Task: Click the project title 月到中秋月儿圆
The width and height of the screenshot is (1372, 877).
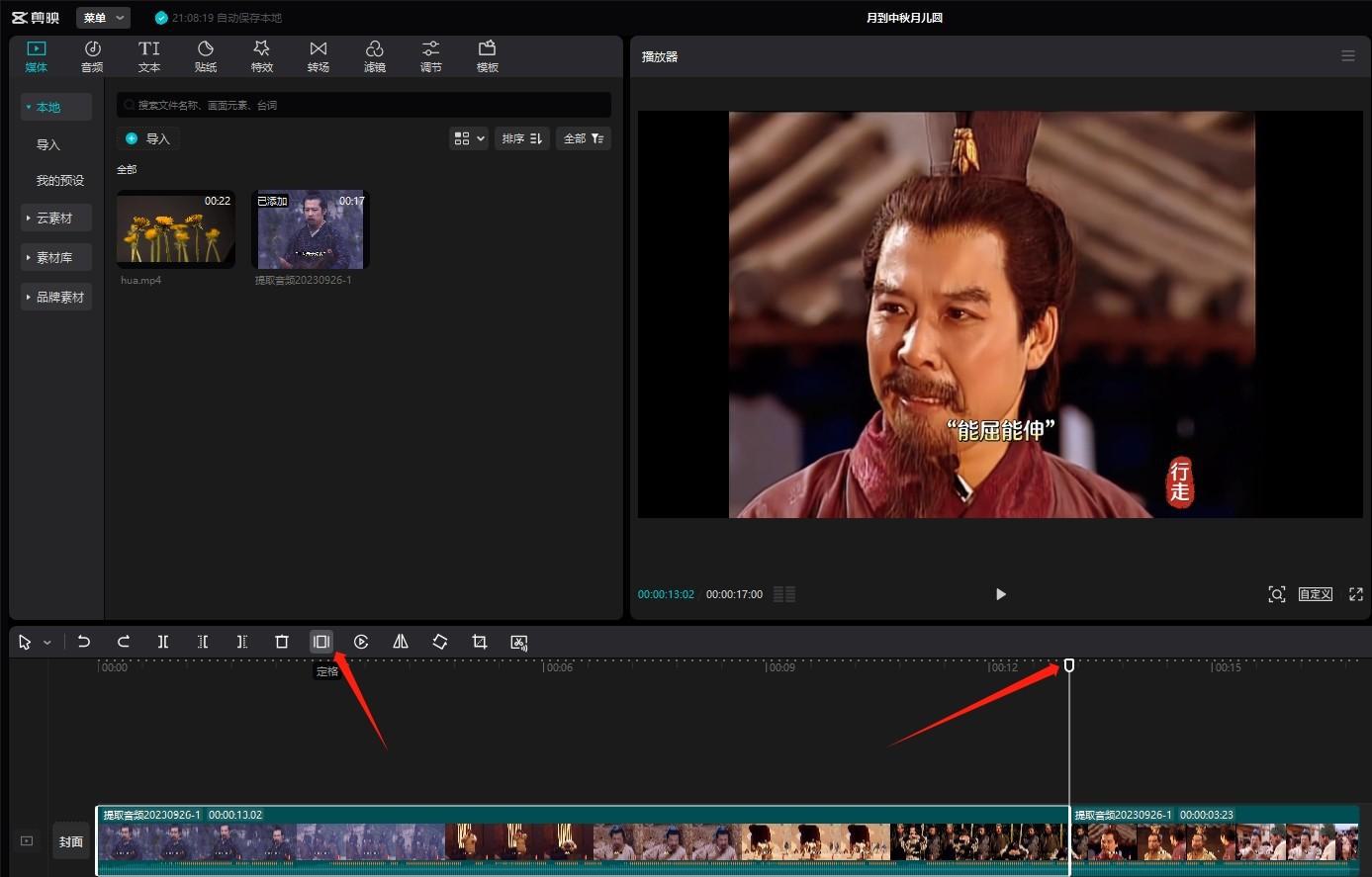Action: click(x=904, y=18)
